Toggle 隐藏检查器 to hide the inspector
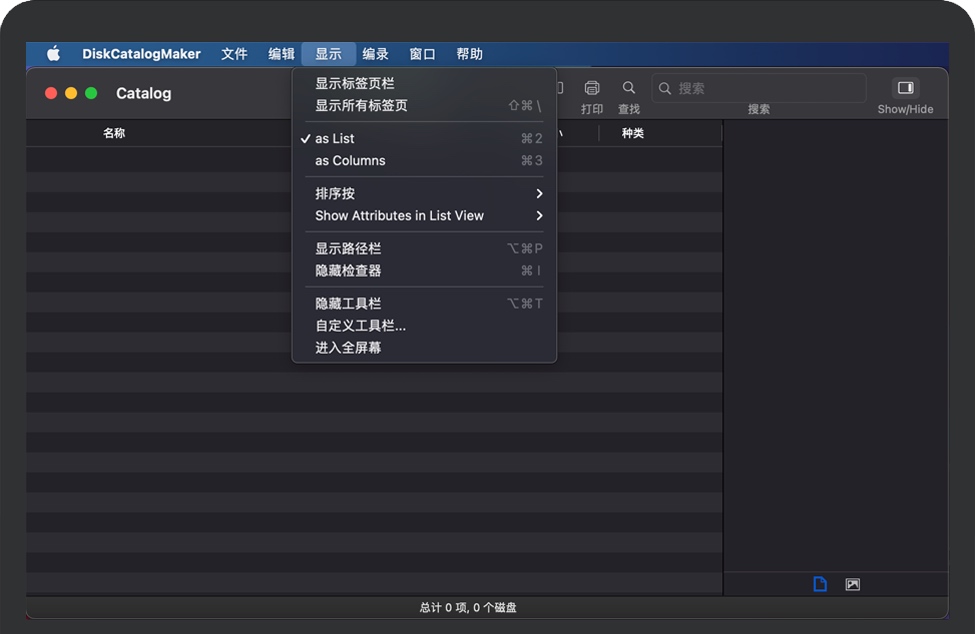The image size is (975, 634). pos(348,271)
